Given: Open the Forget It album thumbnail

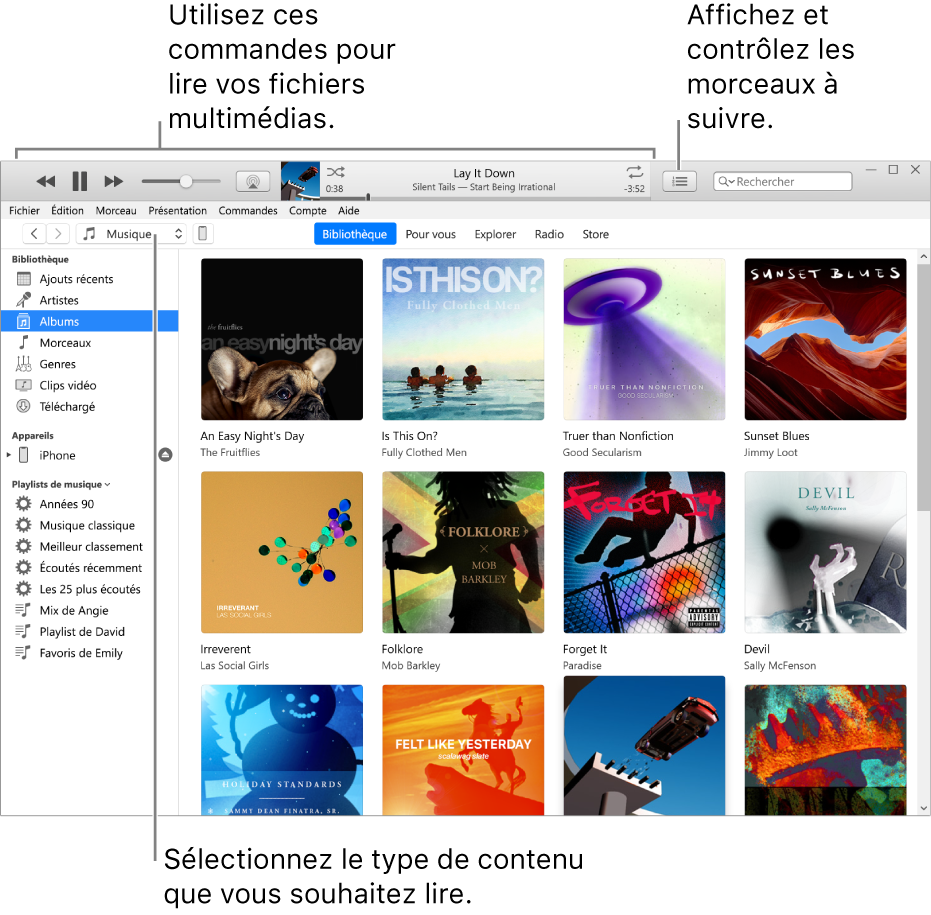Looking at the screenshot, I should [x=644, y=552].
